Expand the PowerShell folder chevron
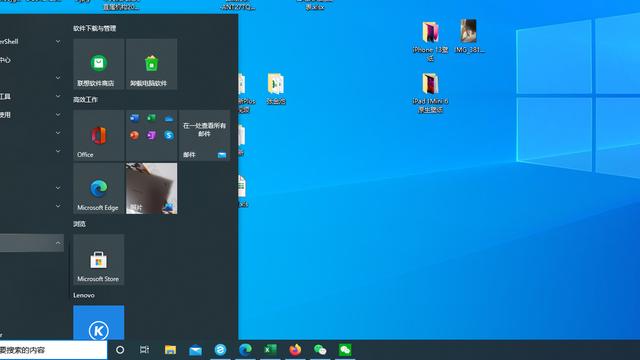This screenshot has height=360, width=640. (x=58, y=41)
